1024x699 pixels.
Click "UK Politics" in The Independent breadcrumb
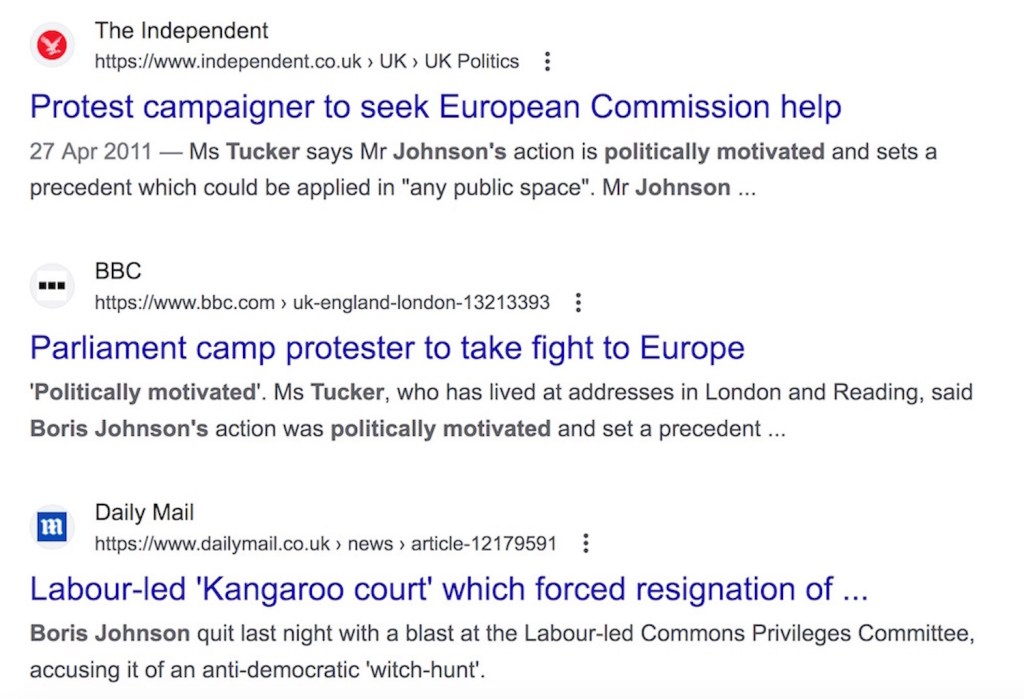click(x=472, y=62)
